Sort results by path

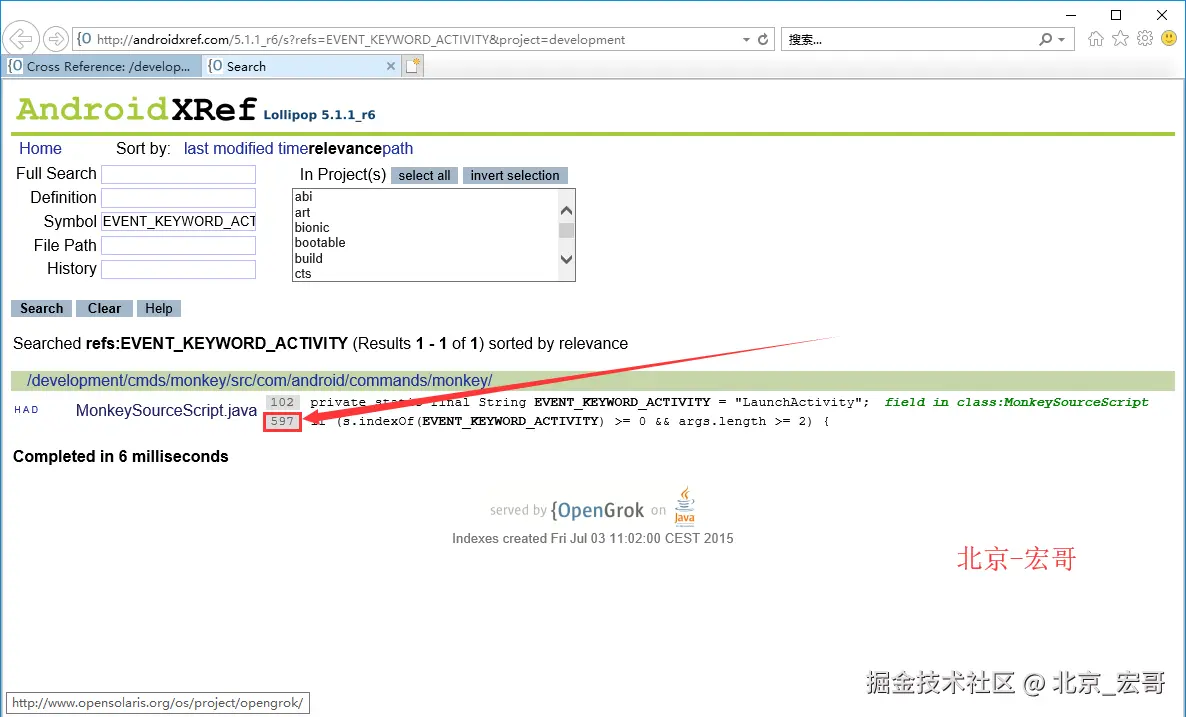pyautogui.click(x=397, y=148)
